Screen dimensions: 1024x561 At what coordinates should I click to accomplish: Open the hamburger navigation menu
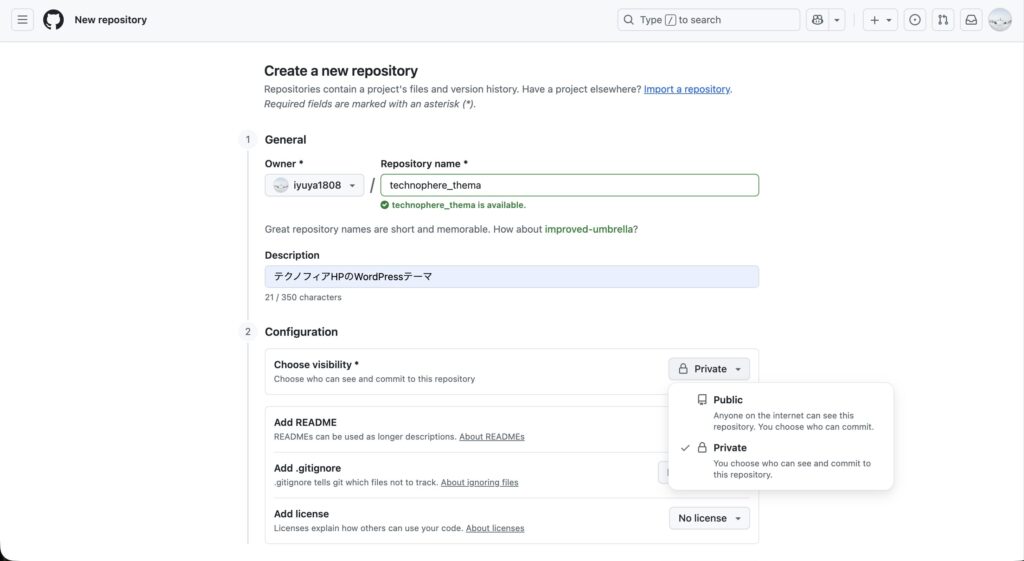(23, 20)
